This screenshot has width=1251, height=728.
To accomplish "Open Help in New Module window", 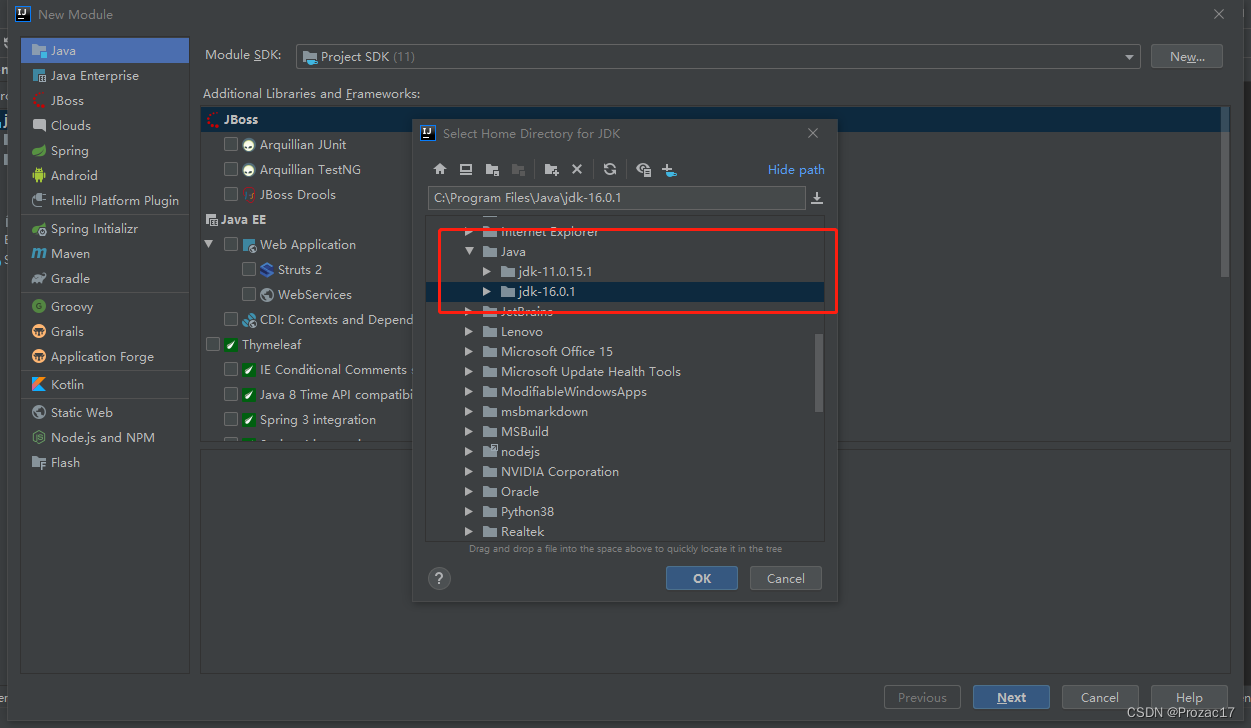I will 1189,697.
